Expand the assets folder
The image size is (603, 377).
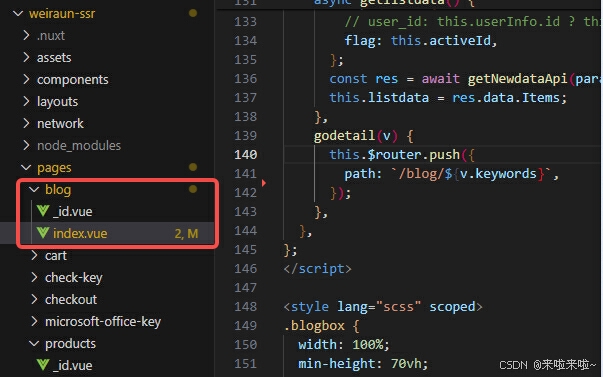[x=26, y=57]
